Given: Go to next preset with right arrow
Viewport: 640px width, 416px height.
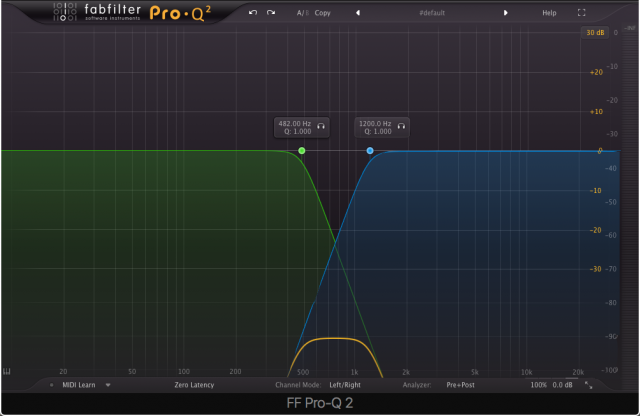Looking at the screenshot, I should (505, 13).
